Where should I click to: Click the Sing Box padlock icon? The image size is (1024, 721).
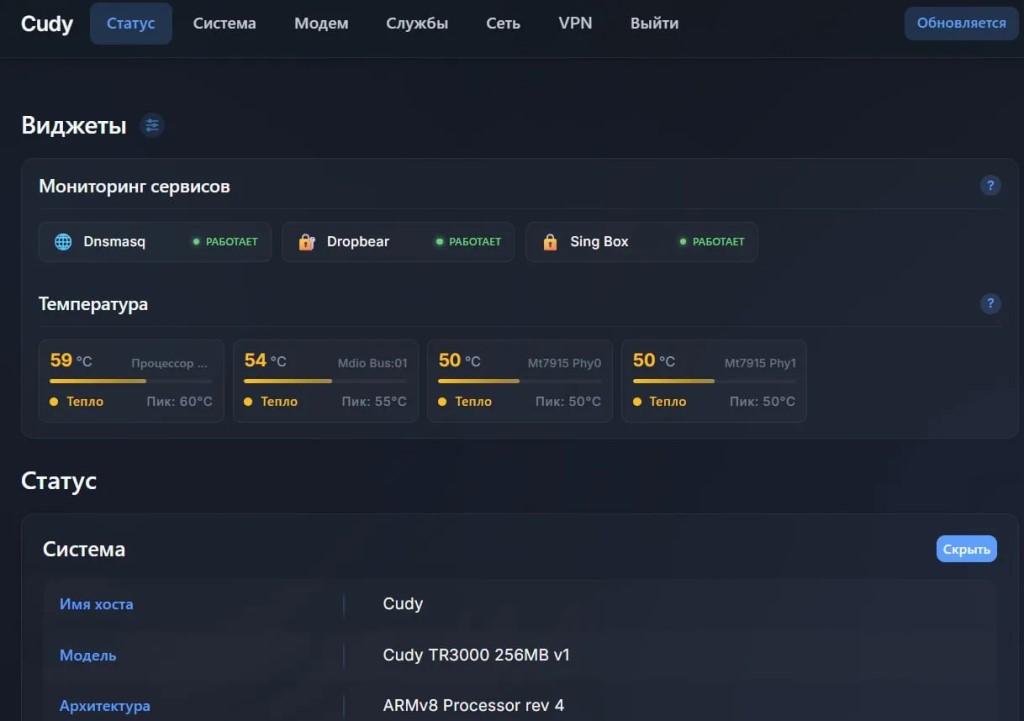pyautogui.click(x=550, y=242)
